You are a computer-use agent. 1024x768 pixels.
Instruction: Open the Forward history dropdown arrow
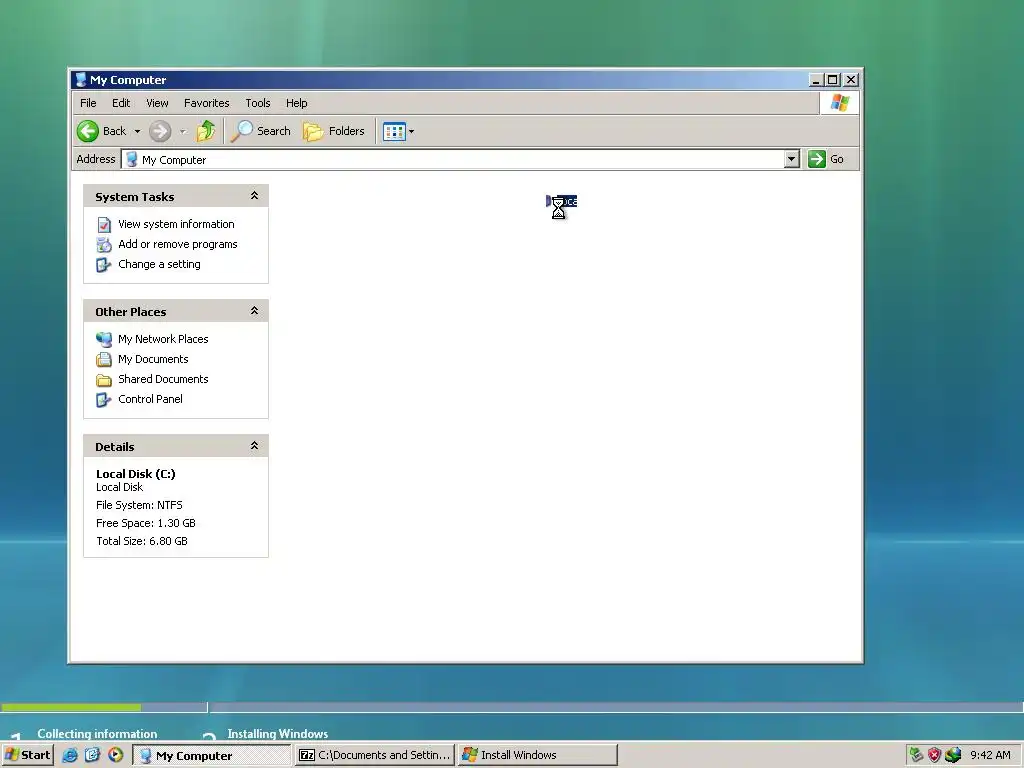(x=183, y=131)
